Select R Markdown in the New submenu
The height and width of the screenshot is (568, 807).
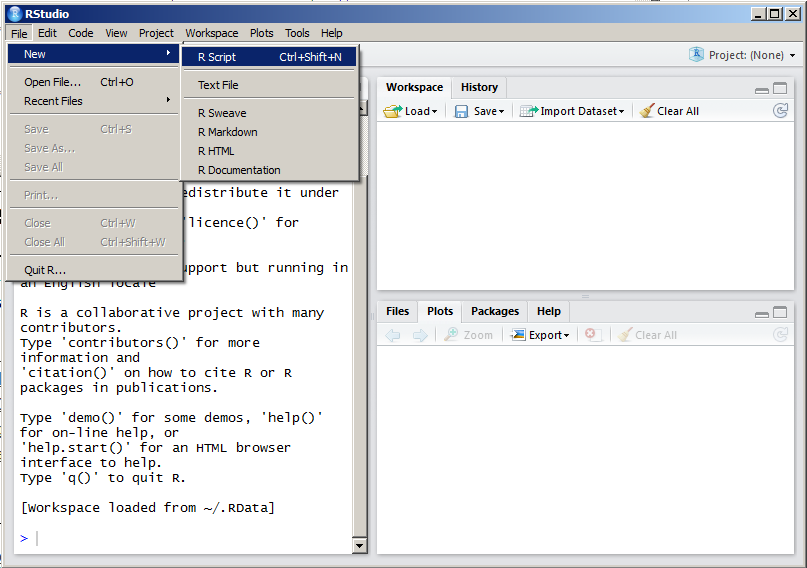coord(228,132)
